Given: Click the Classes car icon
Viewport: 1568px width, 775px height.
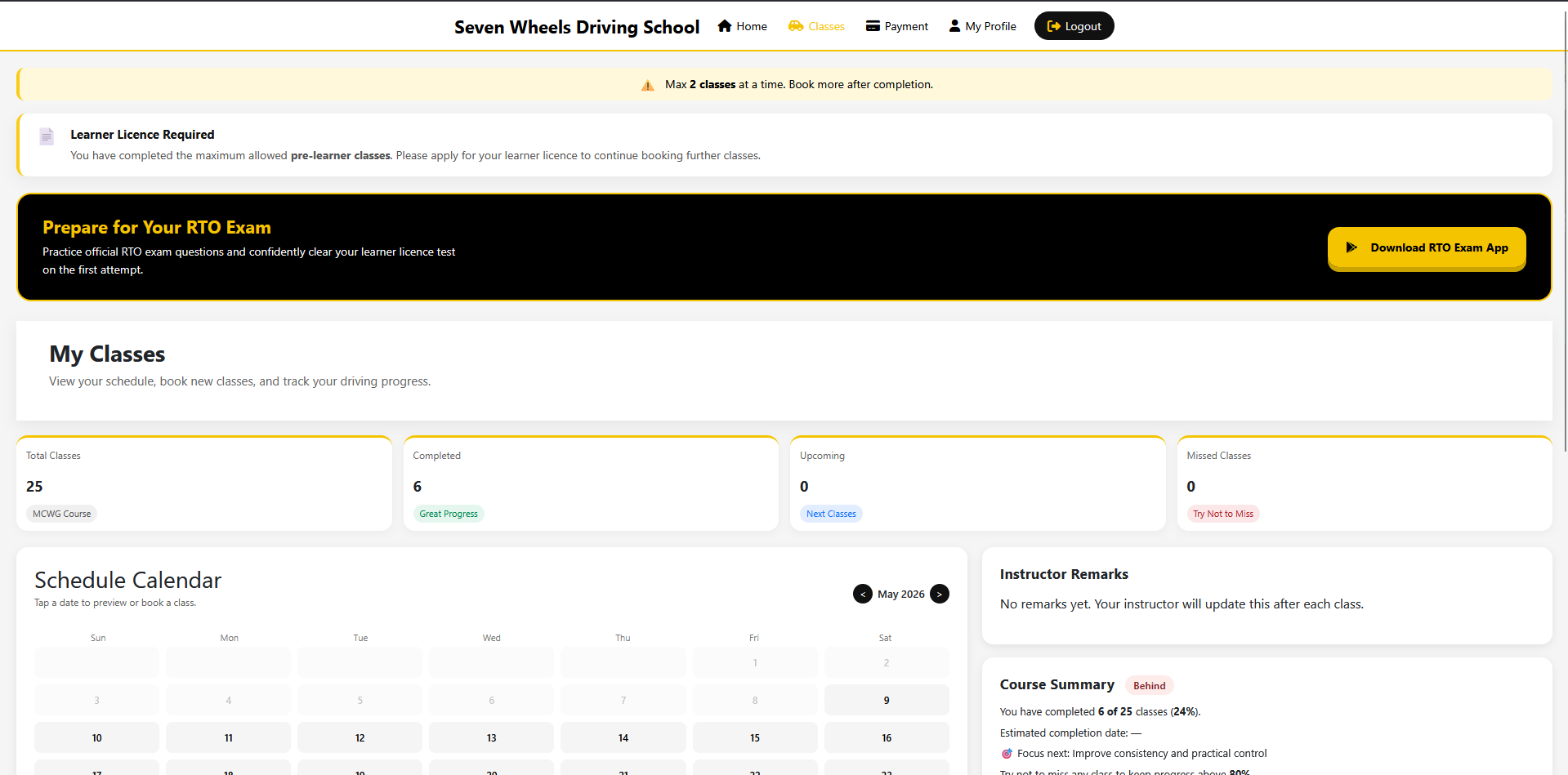Looking at the screenshot, I should point(796,26).
